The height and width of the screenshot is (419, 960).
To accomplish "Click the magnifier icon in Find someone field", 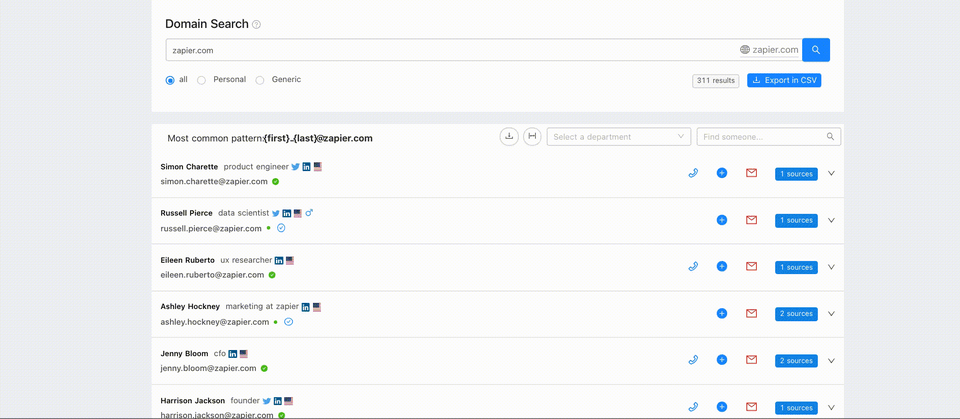I will (x=830, y=137).
